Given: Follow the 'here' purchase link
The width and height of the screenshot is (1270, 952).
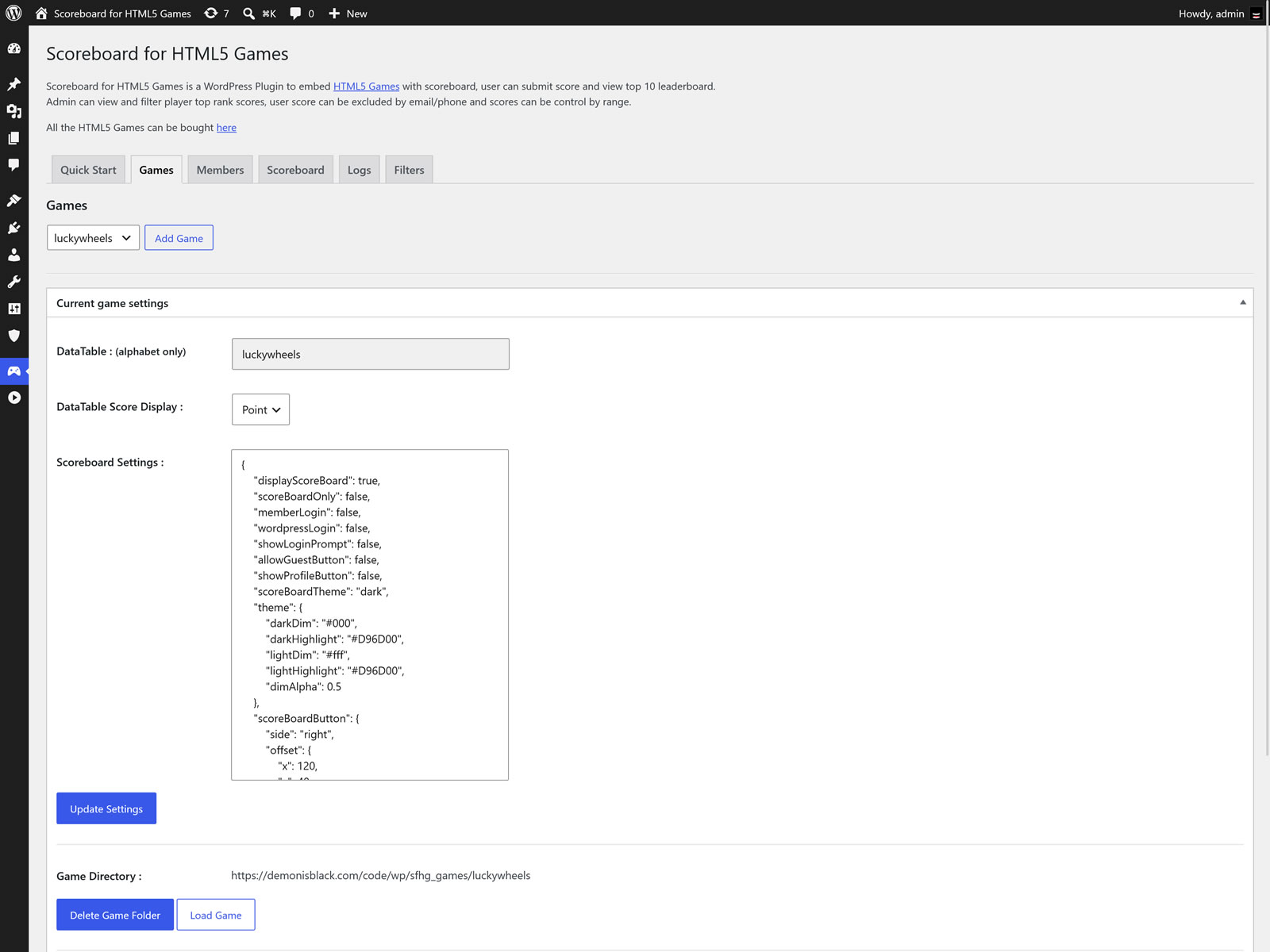Looking at the screenshot, I should pos(226,127).
